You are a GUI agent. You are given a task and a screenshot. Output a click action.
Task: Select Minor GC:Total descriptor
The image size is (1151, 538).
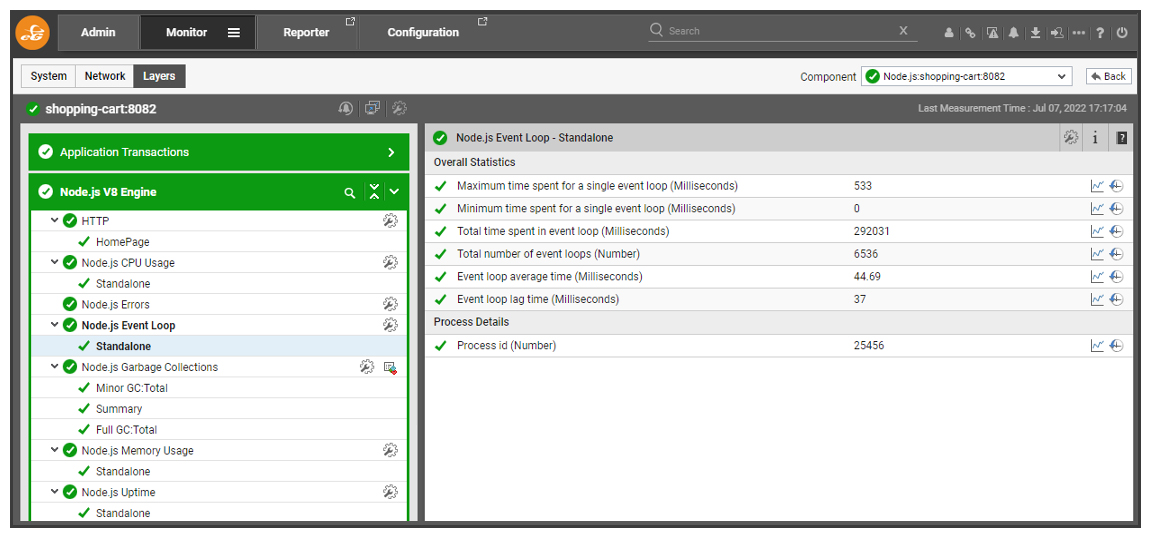[x=132, y=388]
